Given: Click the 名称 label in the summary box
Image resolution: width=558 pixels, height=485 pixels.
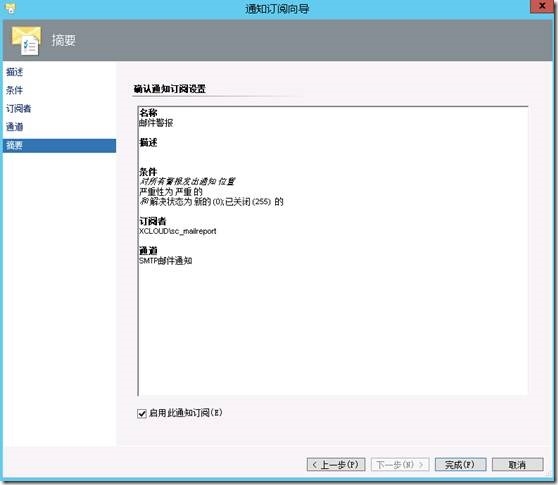Looking at the screenshot, I should pyautogui.click(x=148, y=113).
